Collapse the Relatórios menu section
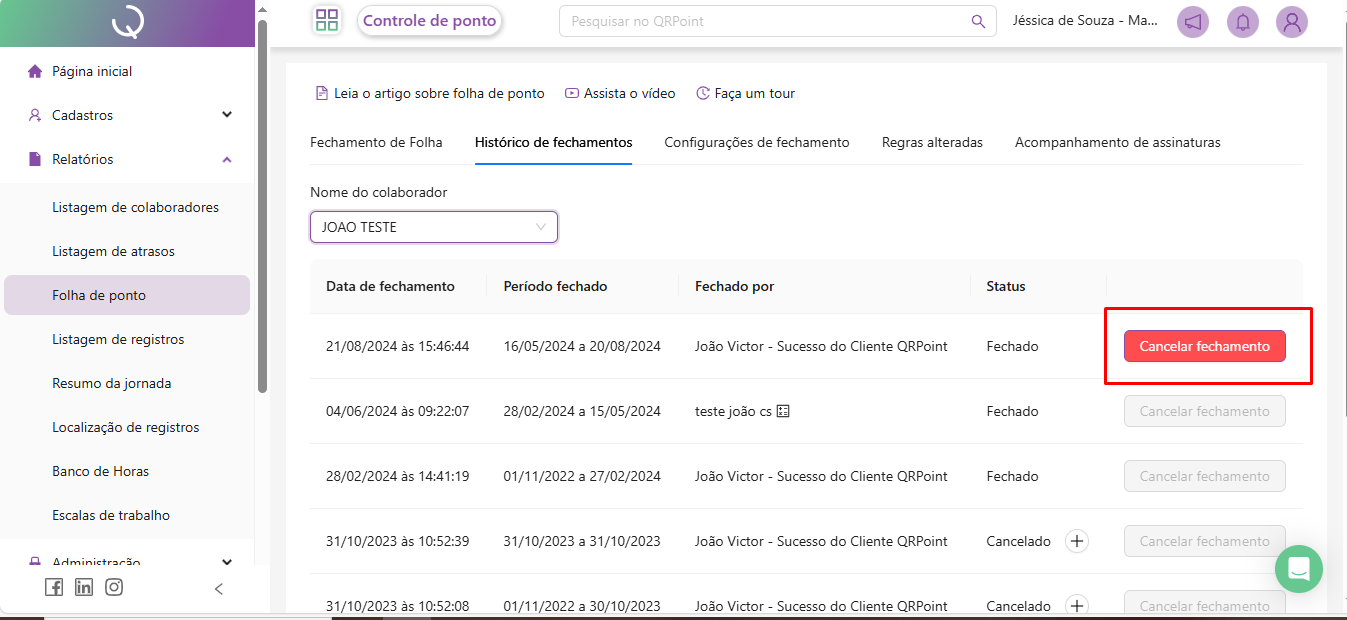The image size is (1347, 620). pos(227,159)
